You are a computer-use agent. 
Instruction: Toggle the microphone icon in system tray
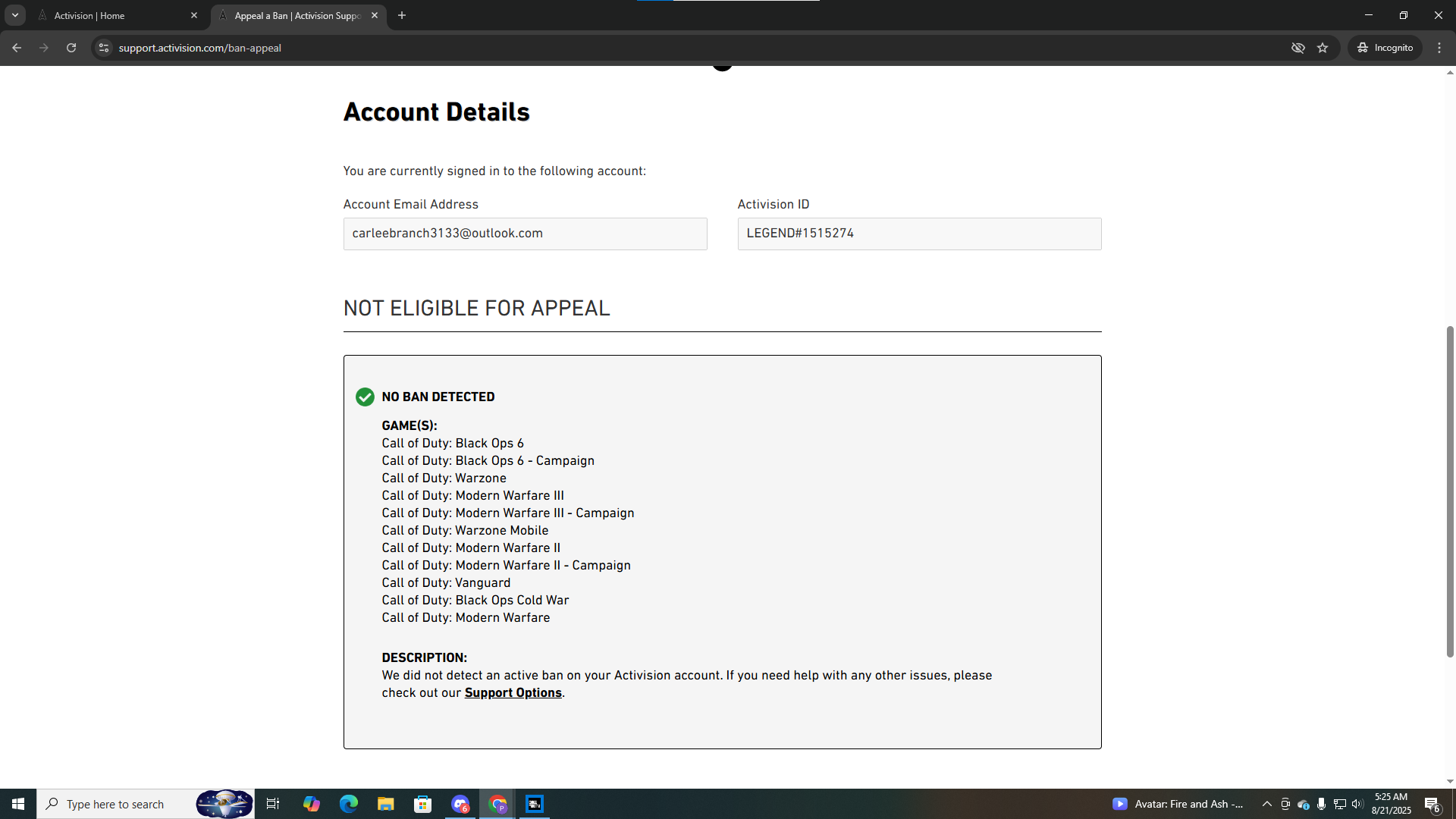1322,804
